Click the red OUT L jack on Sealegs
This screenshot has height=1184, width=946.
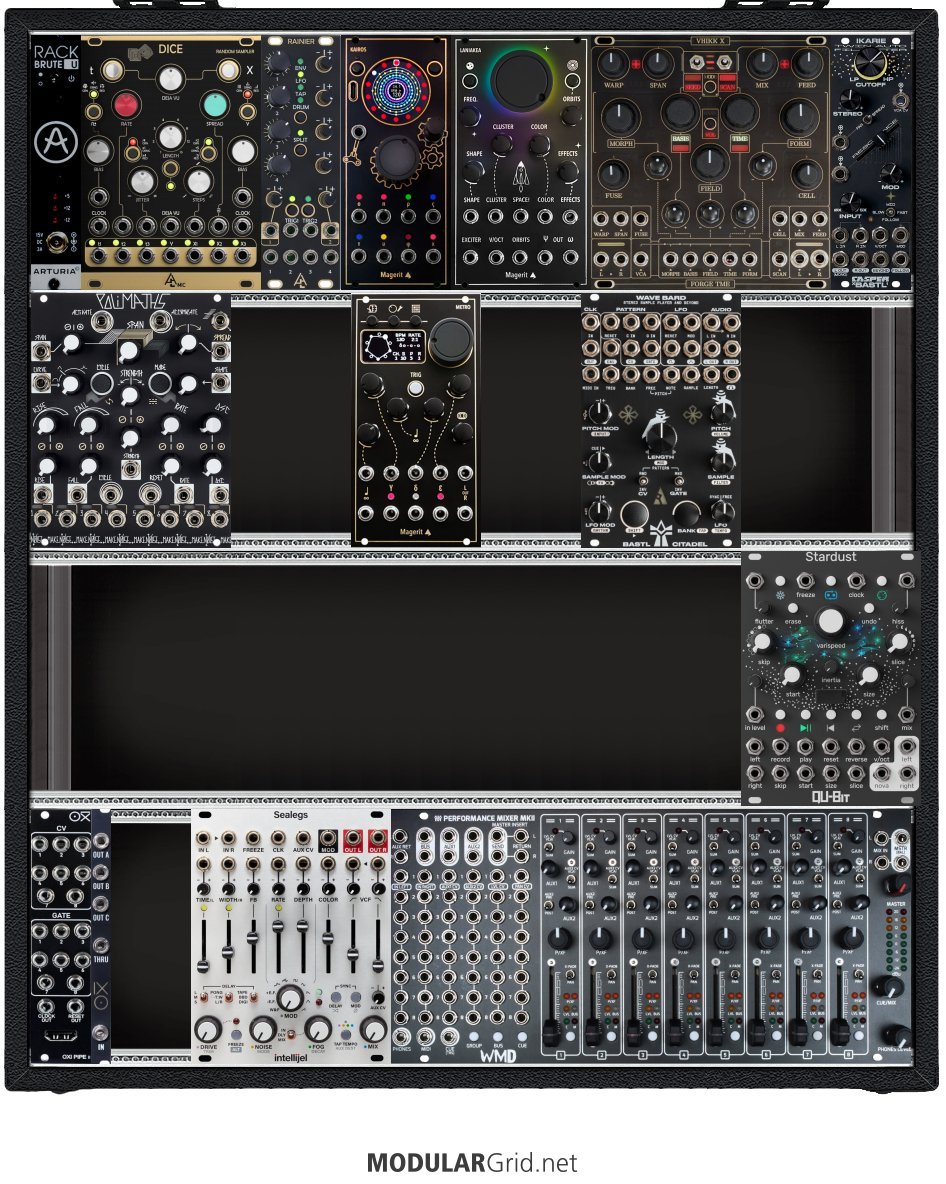tap(353, 837)
